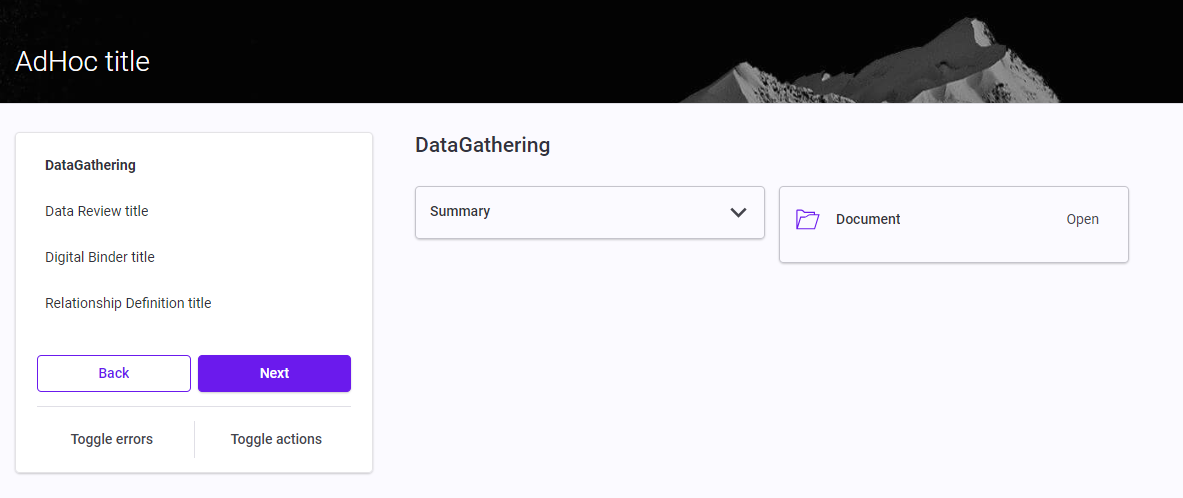Viewport: 1183px width, 498px height.
Task: Click the mountain image in header banner
Action: tap(900, 70)
